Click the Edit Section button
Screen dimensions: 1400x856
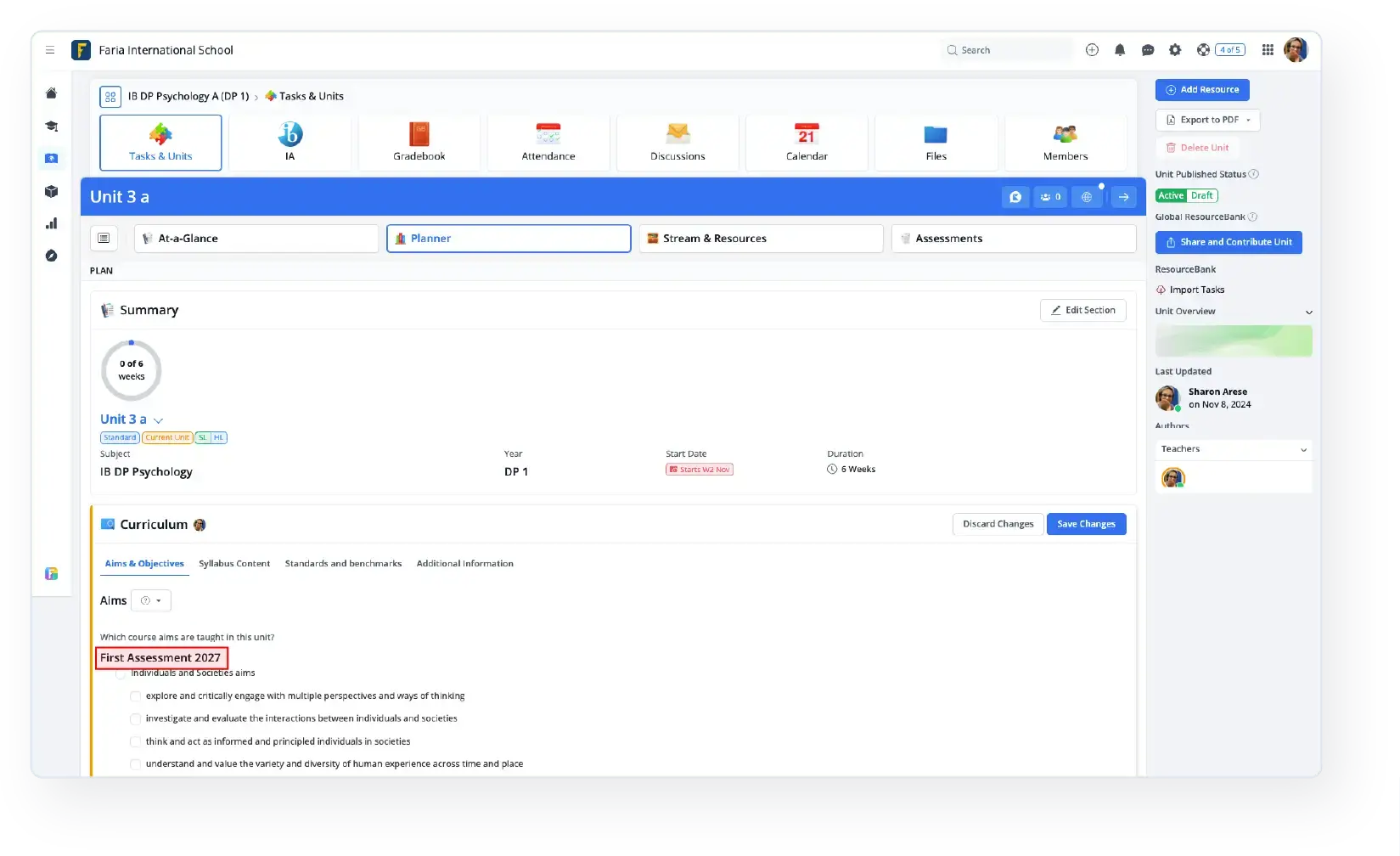pyautogui.click(x=1082, y=311)
